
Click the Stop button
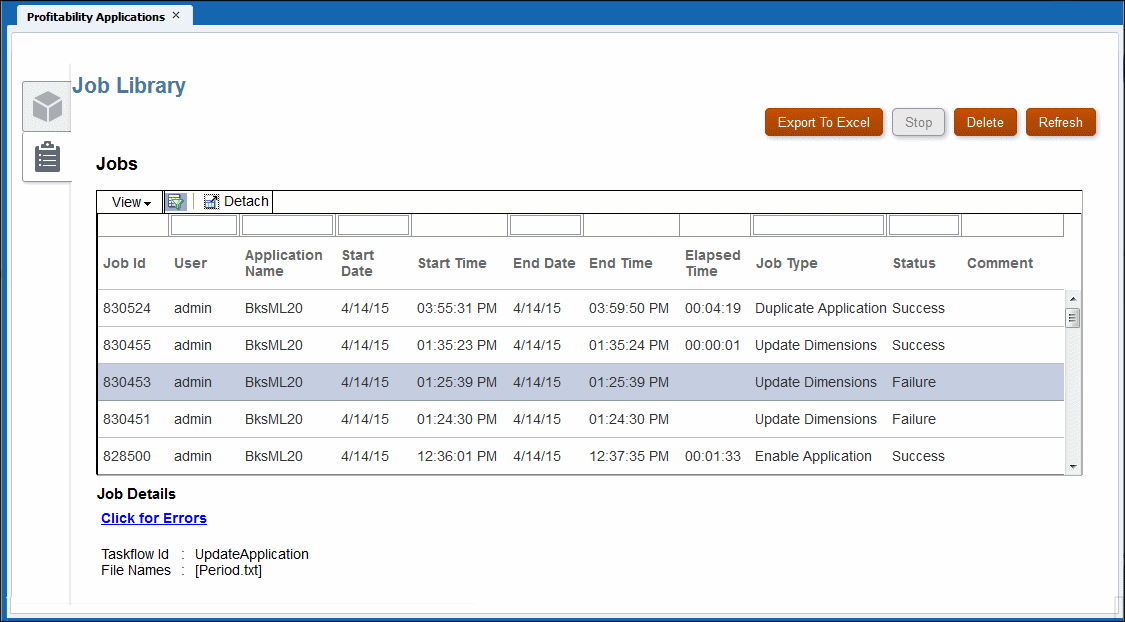[918, 121]
